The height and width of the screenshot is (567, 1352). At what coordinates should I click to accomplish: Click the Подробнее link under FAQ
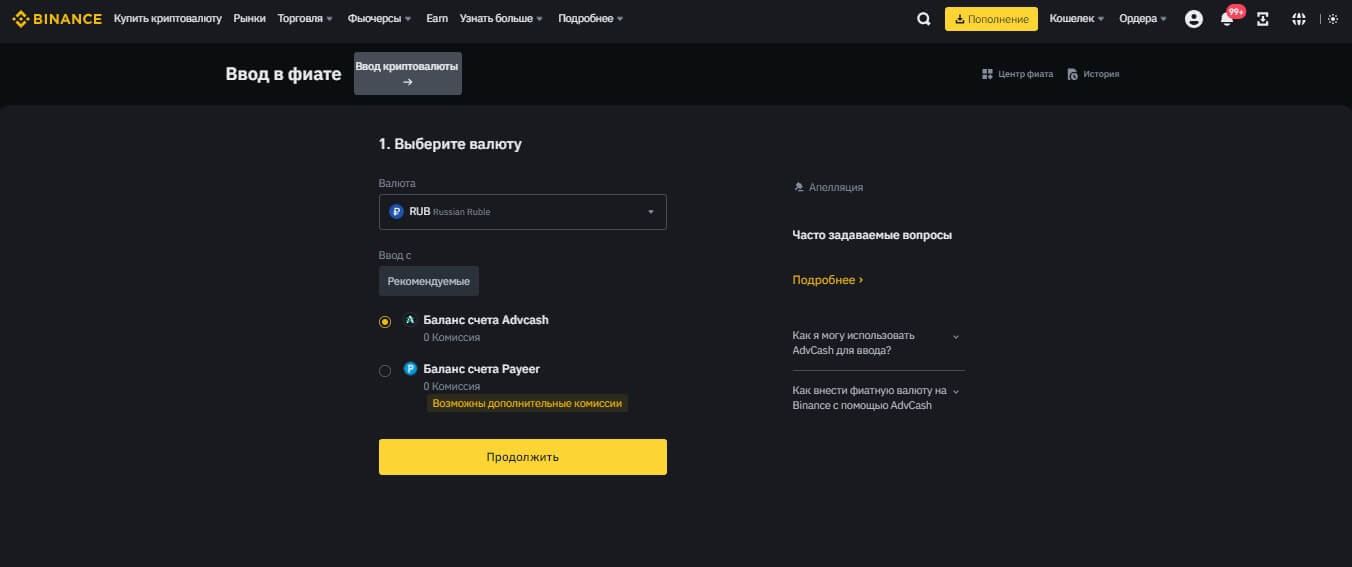827,280
